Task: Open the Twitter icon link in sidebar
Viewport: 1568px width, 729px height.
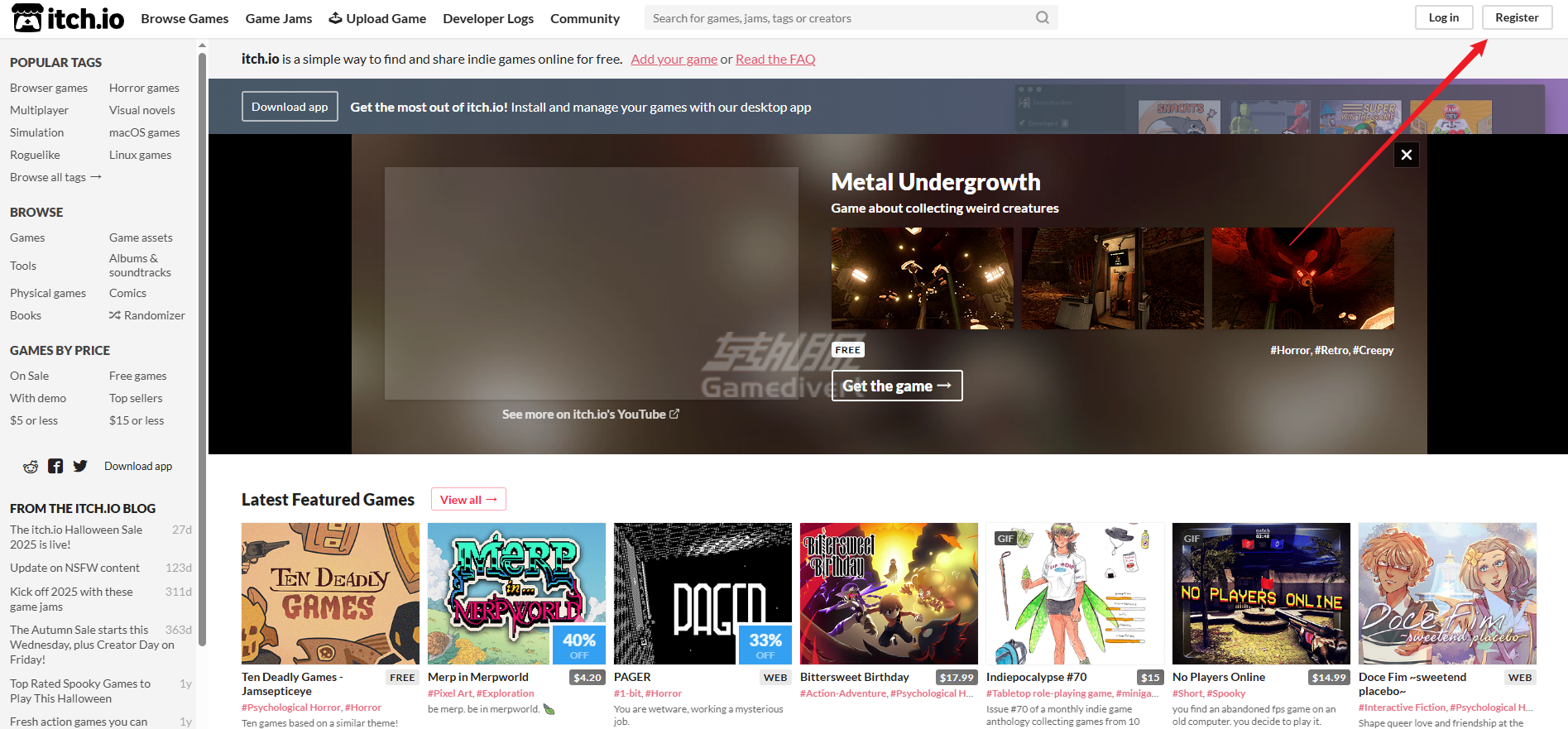Action: tap(80, 467)
